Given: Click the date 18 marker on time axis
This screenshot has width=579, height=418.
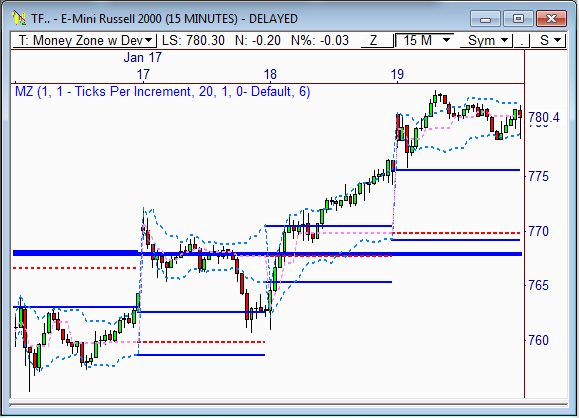Looking at the screenshot, I should coord(270,75).
